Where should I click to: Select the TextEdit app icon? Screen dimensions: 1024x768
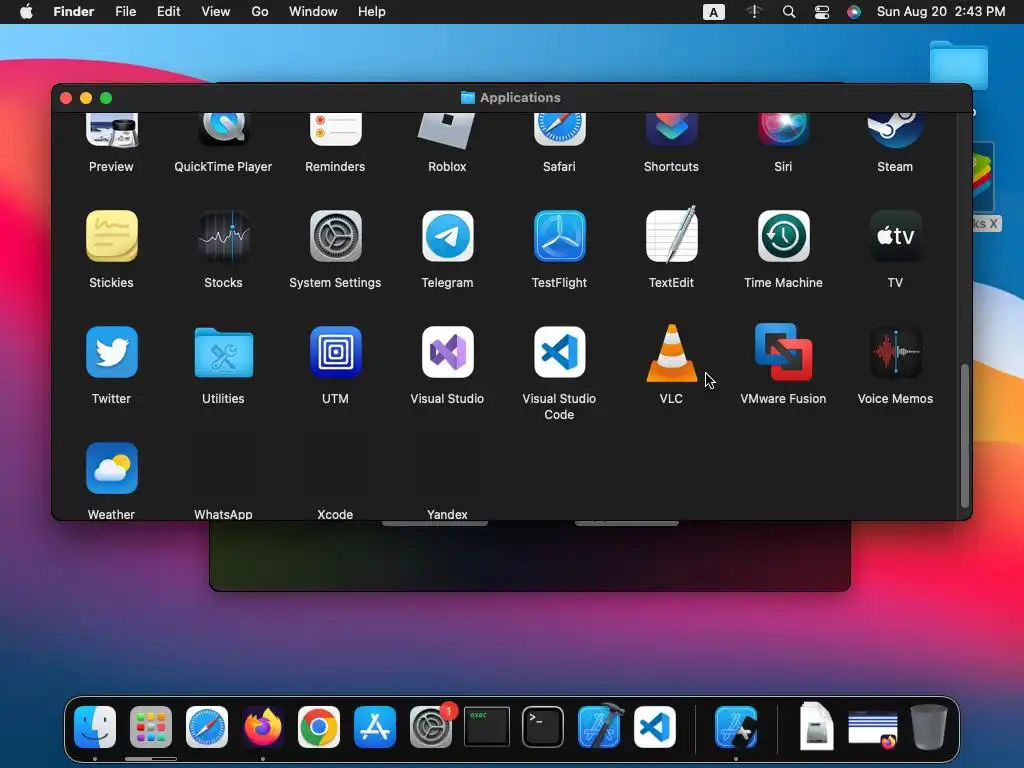pos(671,234)
